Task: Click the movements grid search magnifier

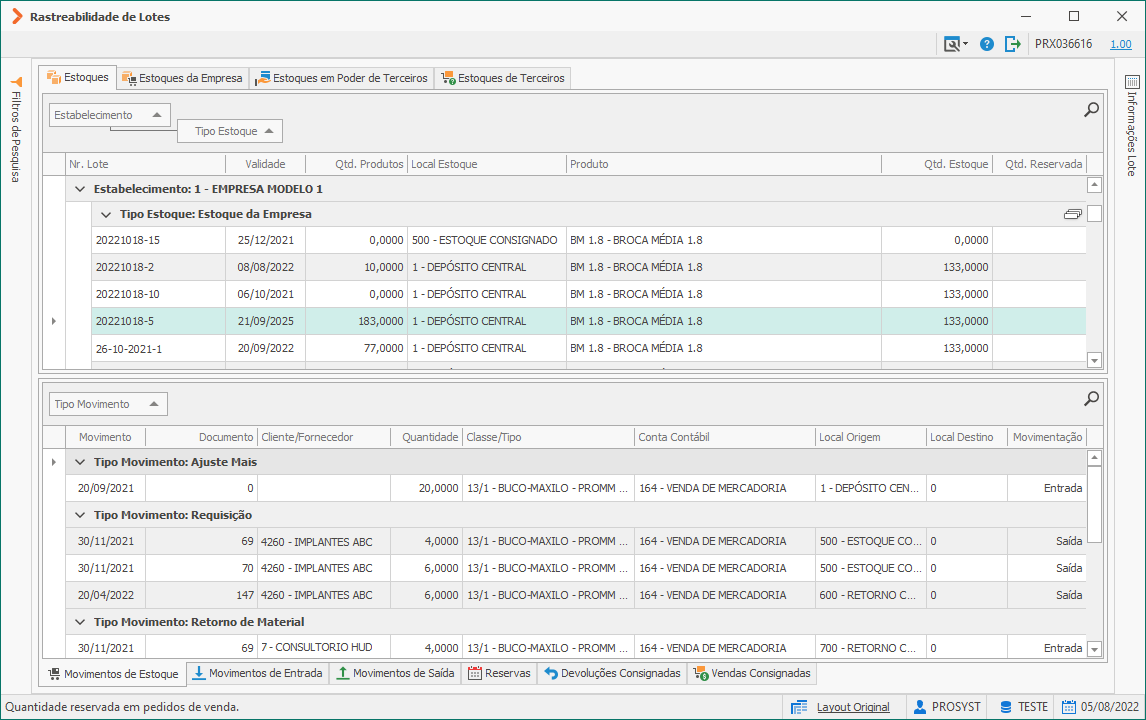Action: 1091,398
